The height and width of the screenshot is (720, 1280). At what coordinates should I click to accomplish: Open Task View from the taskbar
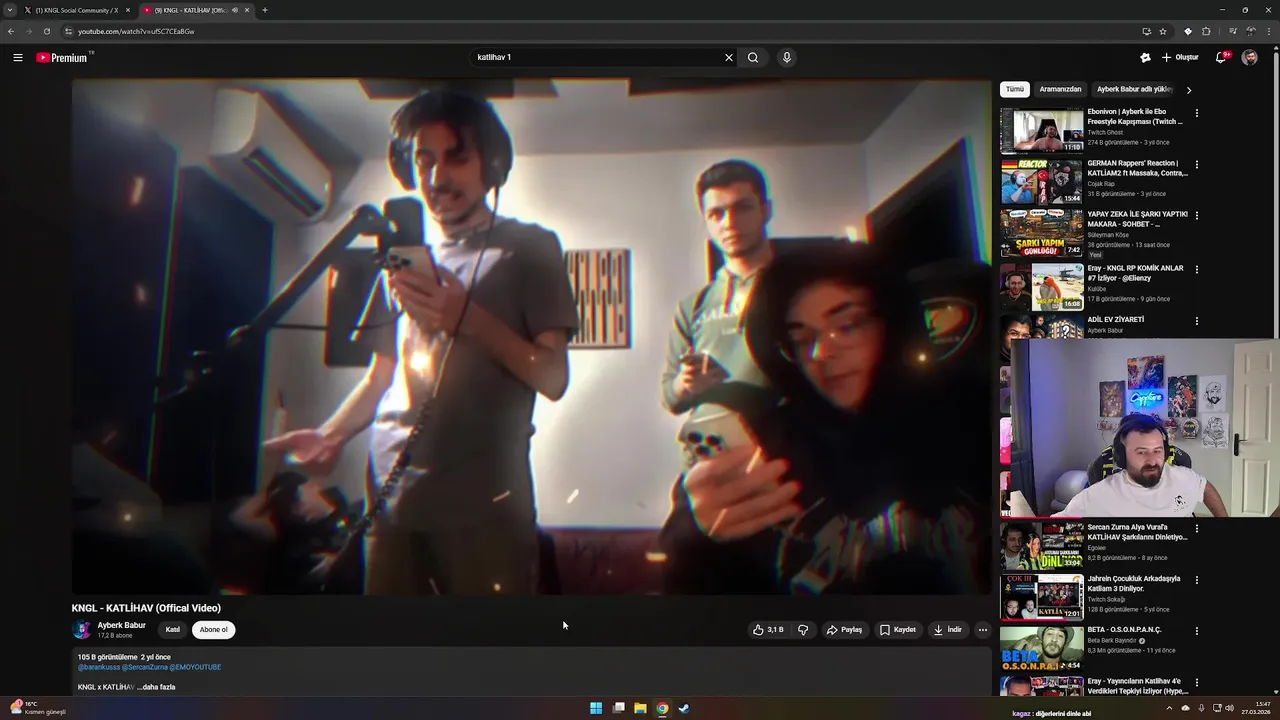[619, 708]
